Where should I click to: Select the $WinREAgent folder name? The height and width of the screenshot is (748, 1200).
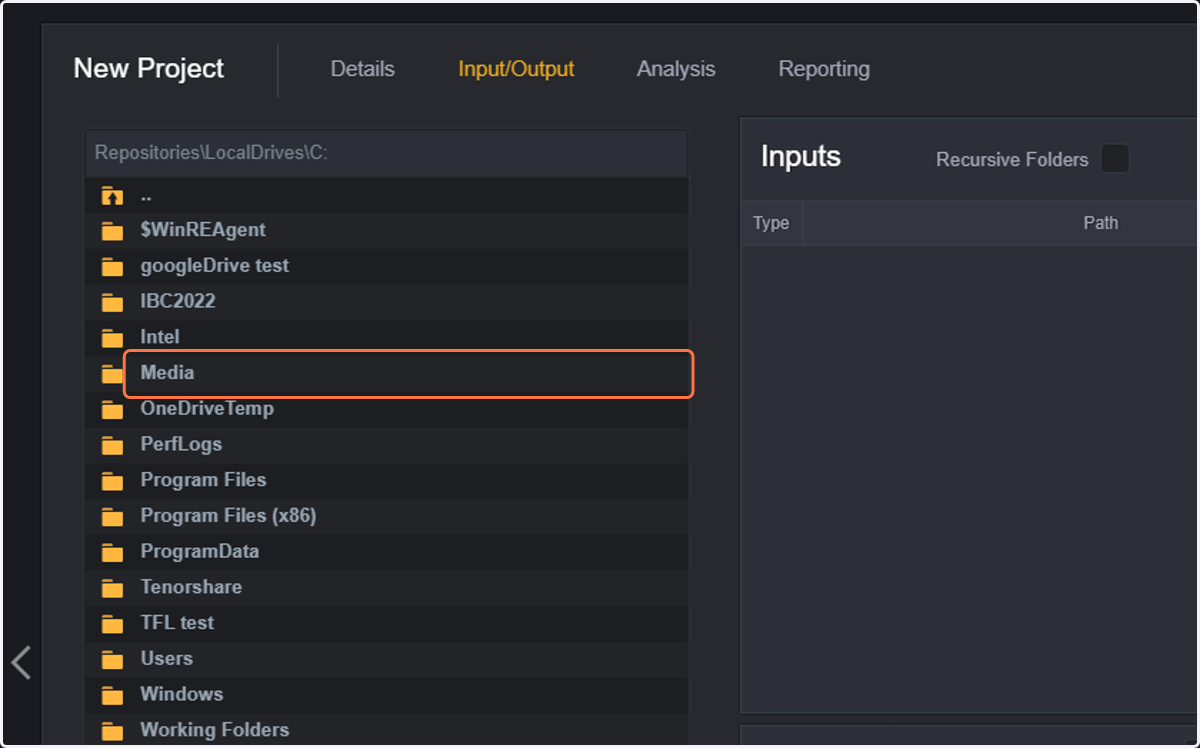click(203, 230)
